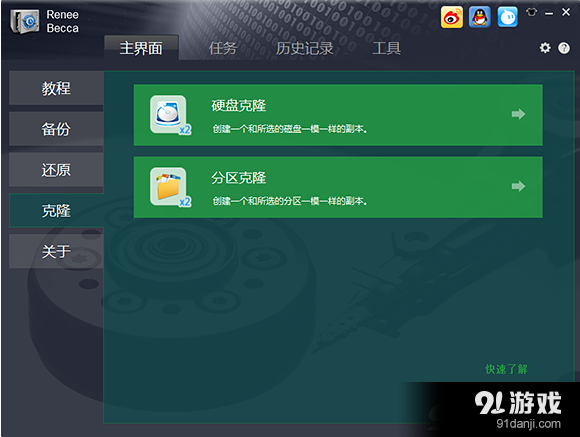Viewport: 580px width, 437px height.
Task: Click the Renee Becca safe logo
Action: (25, 21)
